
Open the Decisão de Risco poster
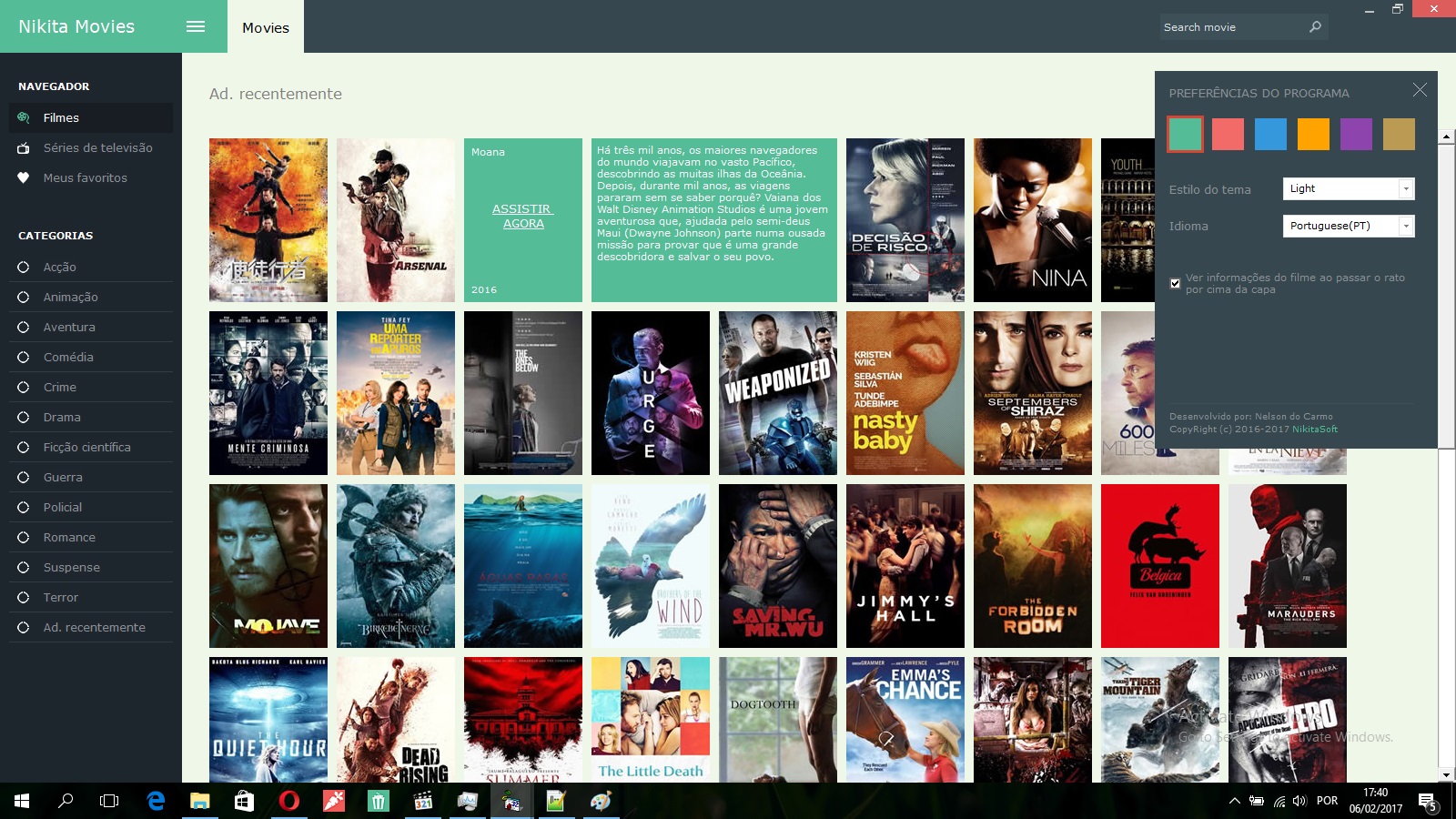click(x=905, y=220)
